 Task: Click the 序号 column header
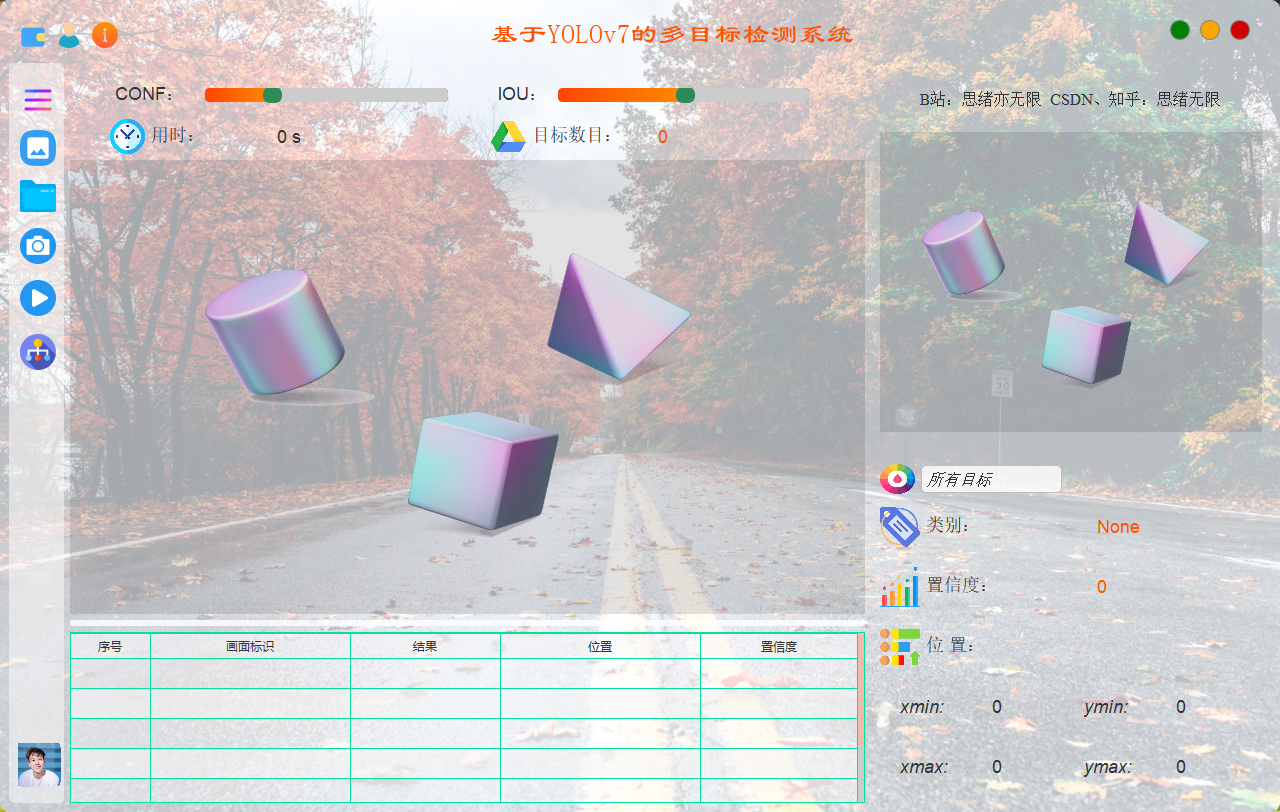tap(110, 647)
